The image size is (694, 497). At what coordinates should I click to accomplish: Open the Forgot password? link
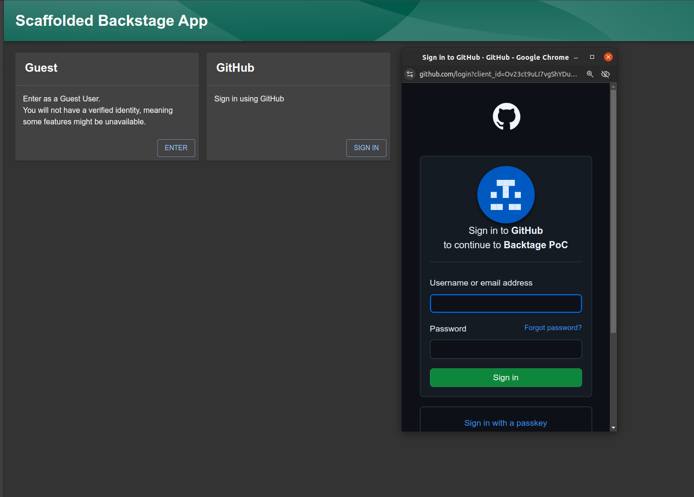point(552,328)
